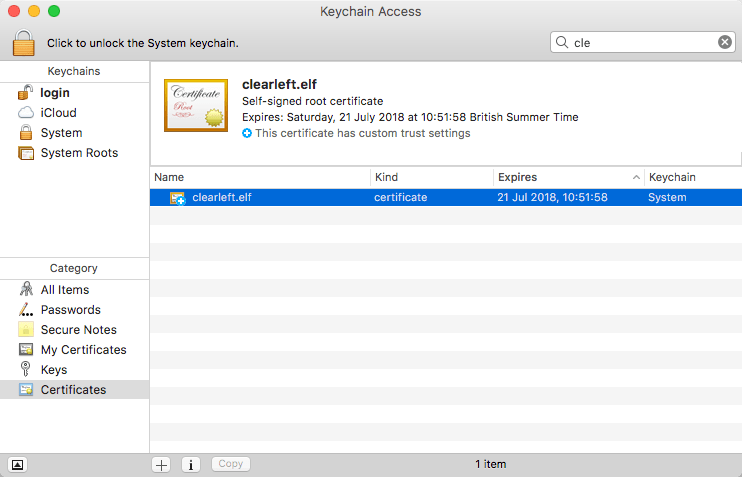Sort list by Name column
The height and width of the screenshot is (477, 742).
[260, 177]
